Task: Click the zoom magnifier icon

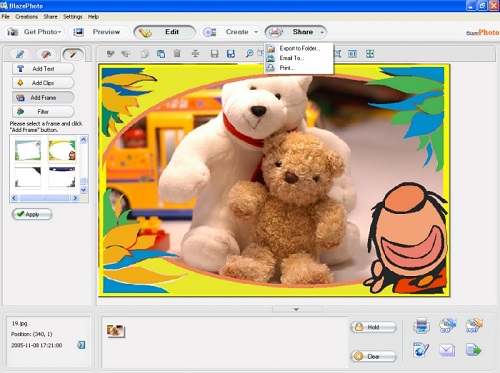Action: tap(249, 54)
